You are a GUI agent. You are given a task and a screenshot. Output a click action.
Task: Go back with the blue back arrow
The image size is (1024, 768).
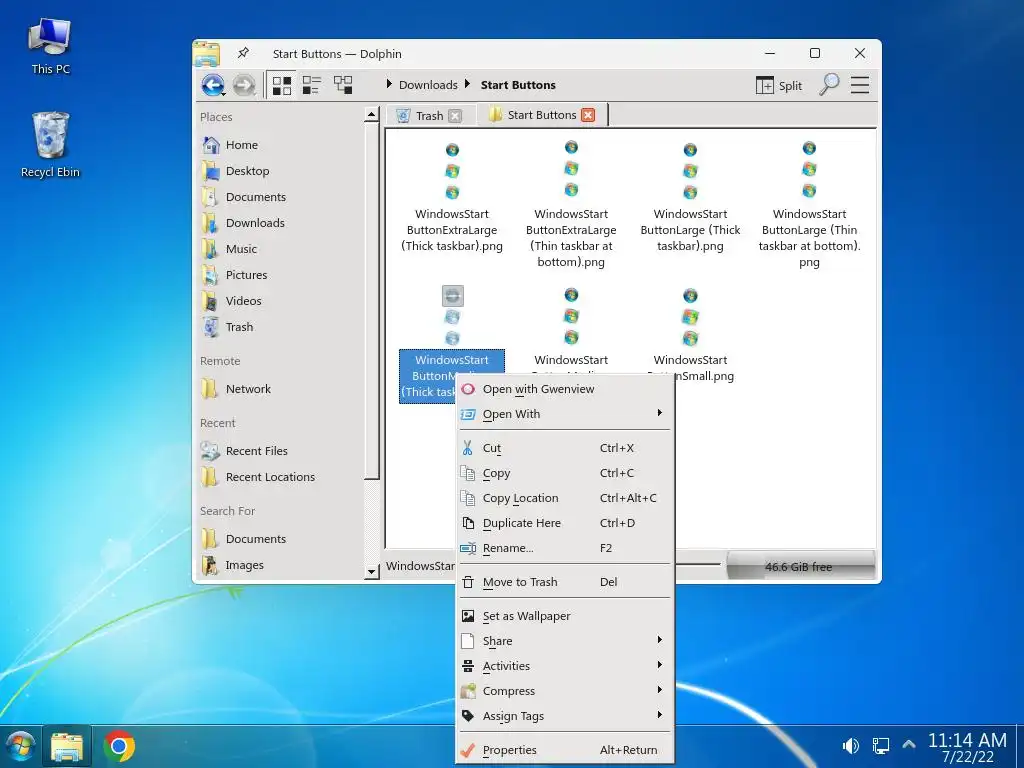pyautogui.click(x=213, y=85)
